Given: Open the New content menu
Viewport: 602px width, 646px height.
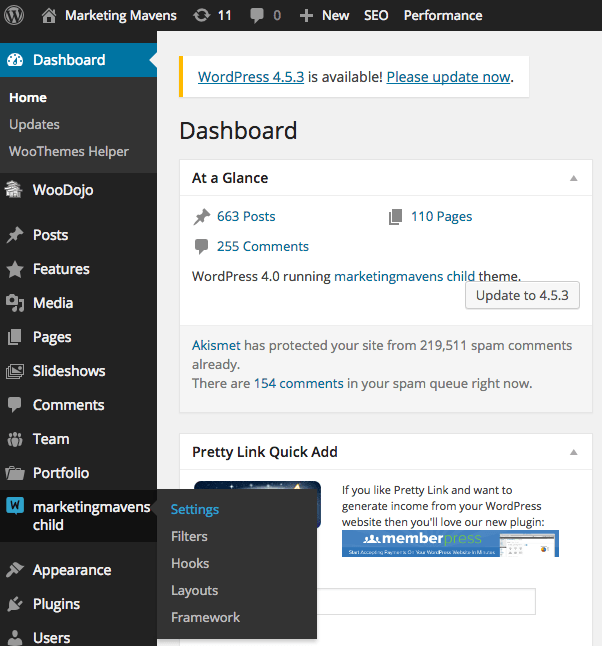Looking at the screenshot, I should [335, 16].
